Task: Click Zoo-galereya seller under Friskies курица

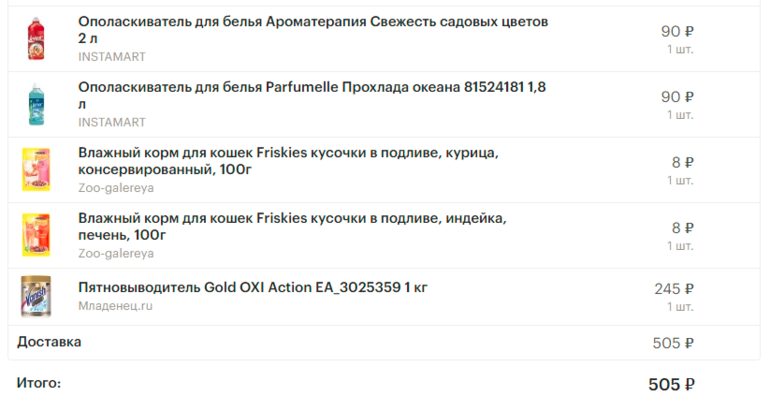Action: pos(116,187)
